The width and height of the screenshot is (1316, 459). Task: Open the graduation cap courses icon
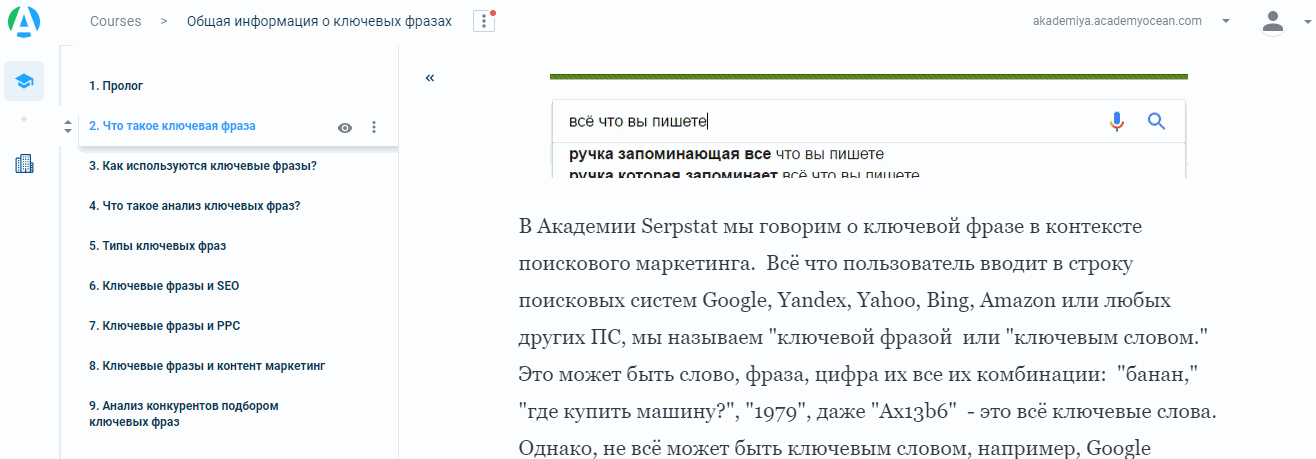24,81
